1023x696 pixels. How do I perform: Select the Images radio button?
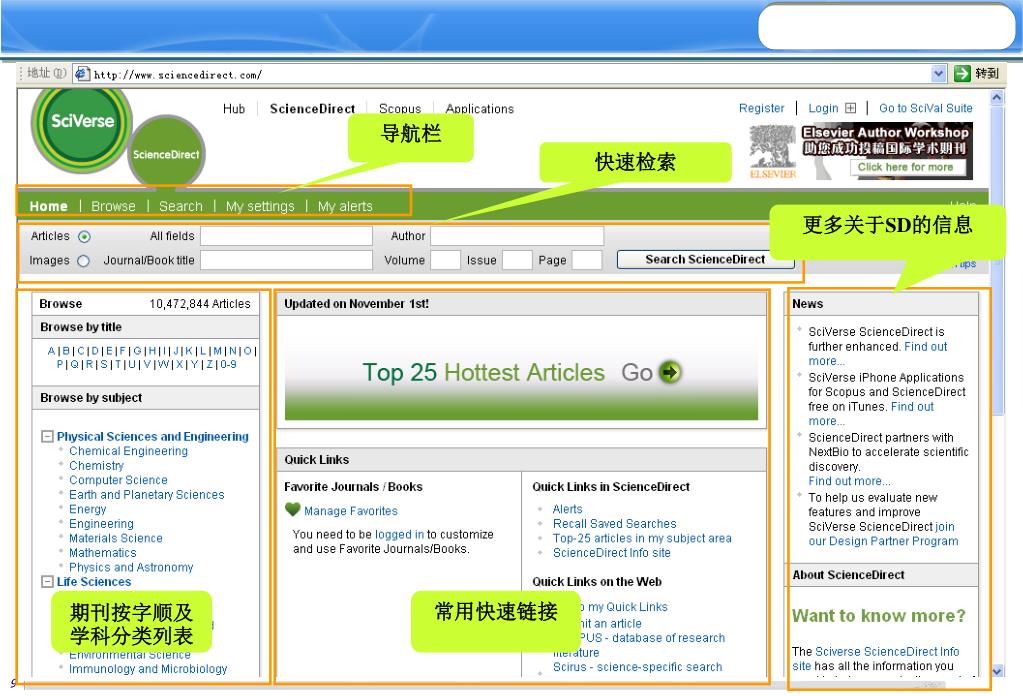[x=83, y=261]
